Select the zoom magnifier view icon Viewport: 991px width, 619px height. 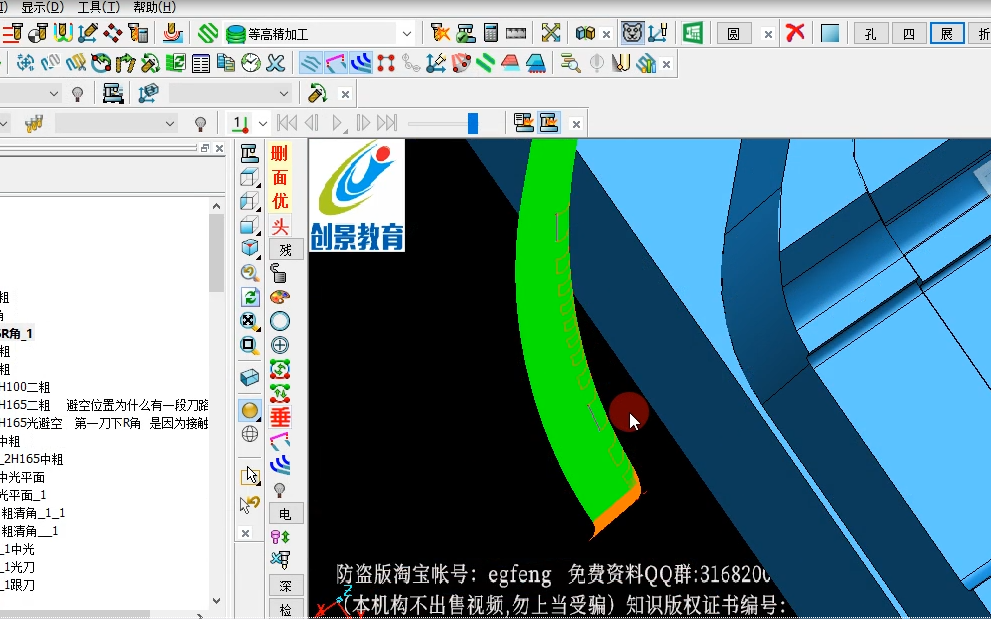(x=250, y=273)
